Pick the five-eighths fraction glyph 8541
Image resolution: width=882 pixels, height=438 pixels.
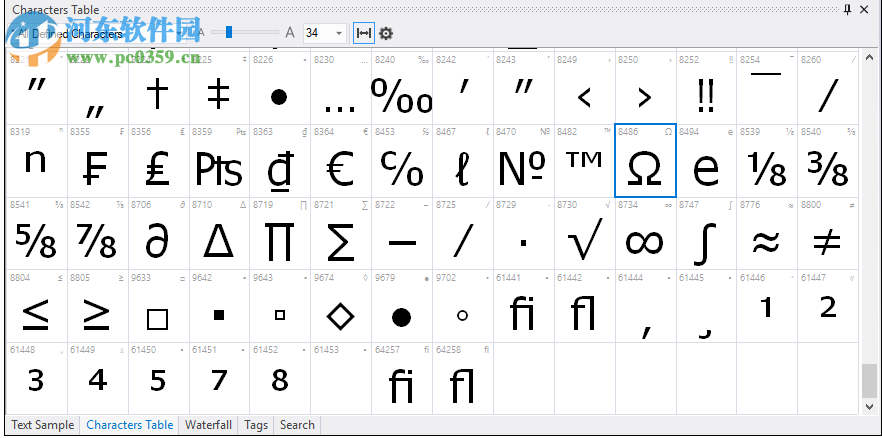pos(37,233)
